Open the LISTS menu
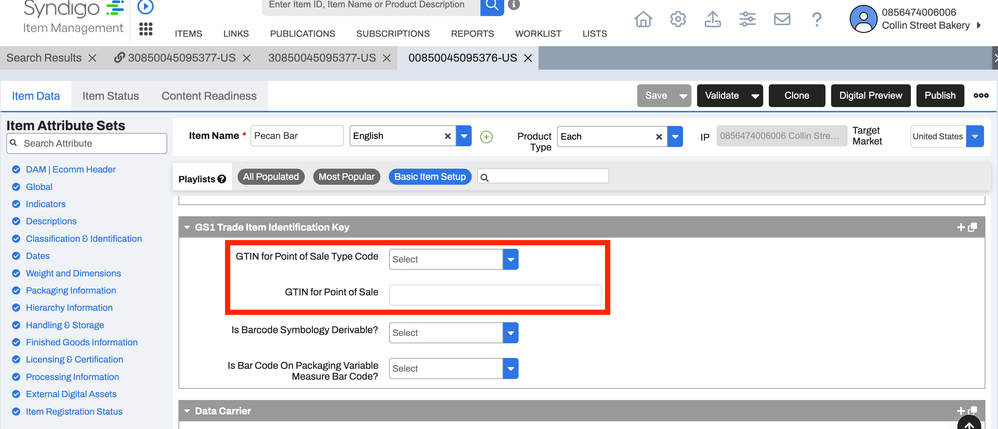998x429 pixels. [x=594, y=34]
